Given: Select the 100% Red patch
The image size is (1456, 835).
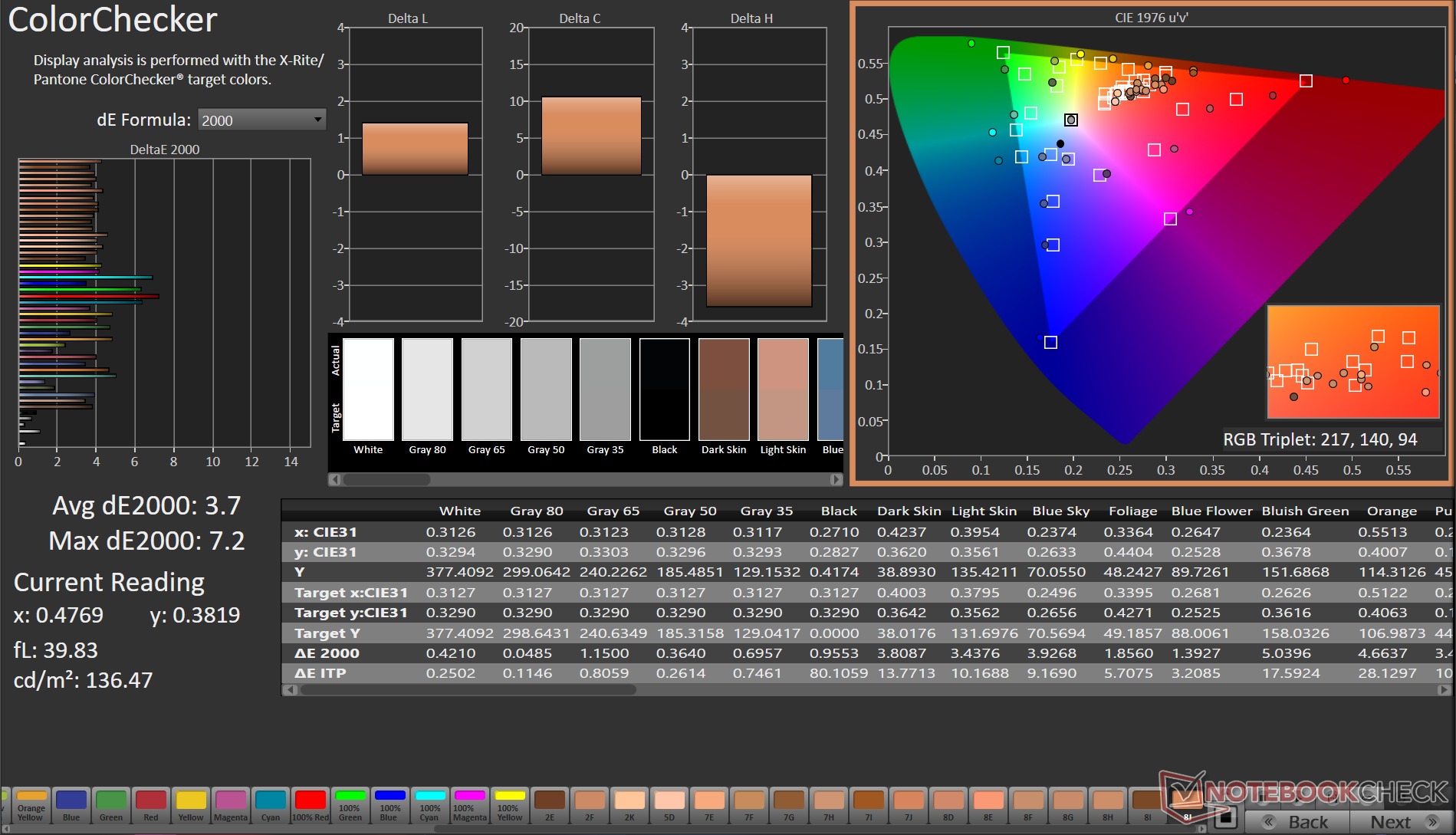Looking at the screenshot, I should point(311,806).
